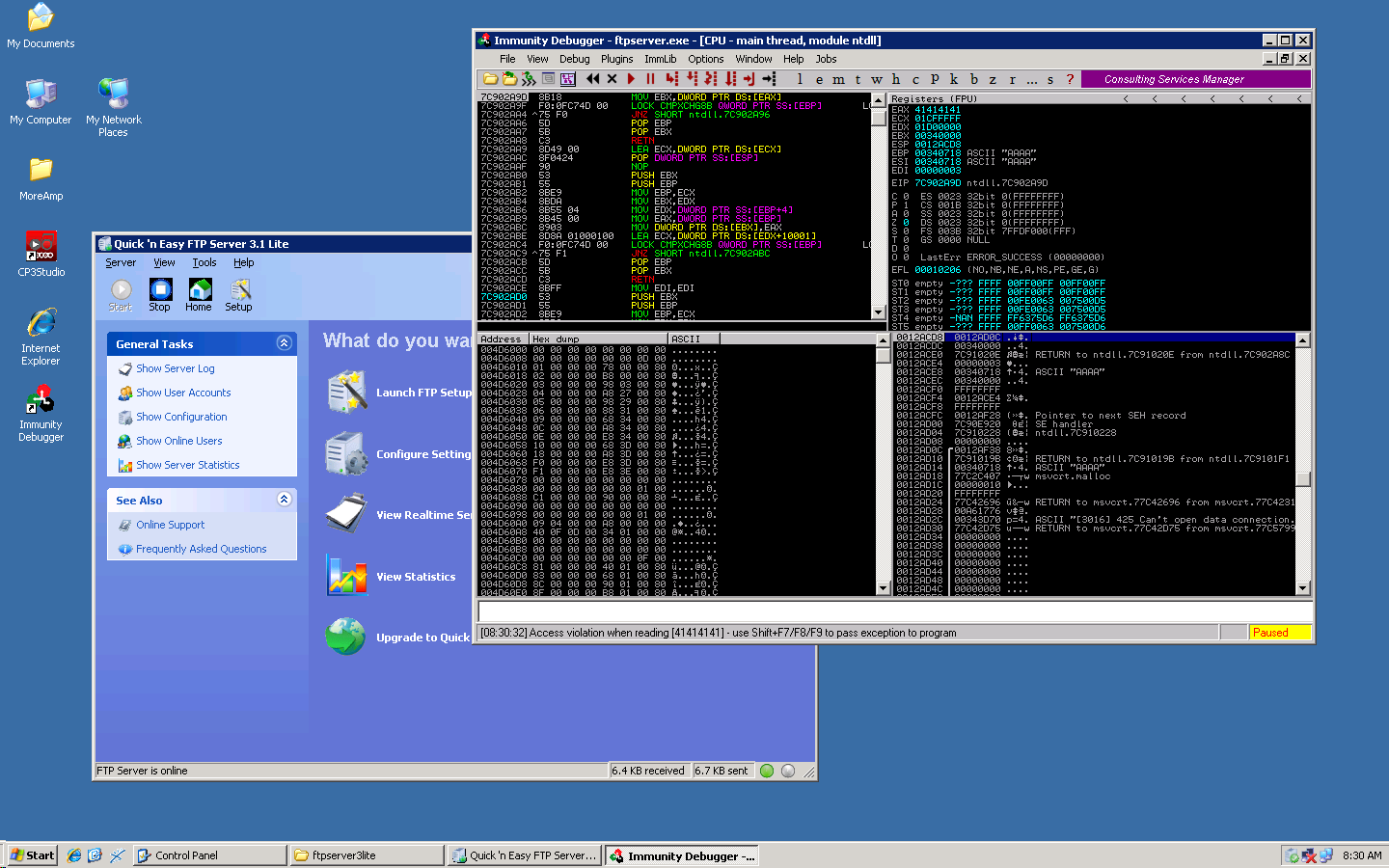
Task: Open Memory map with the 'm' button
Action: (x=838, y=79)
